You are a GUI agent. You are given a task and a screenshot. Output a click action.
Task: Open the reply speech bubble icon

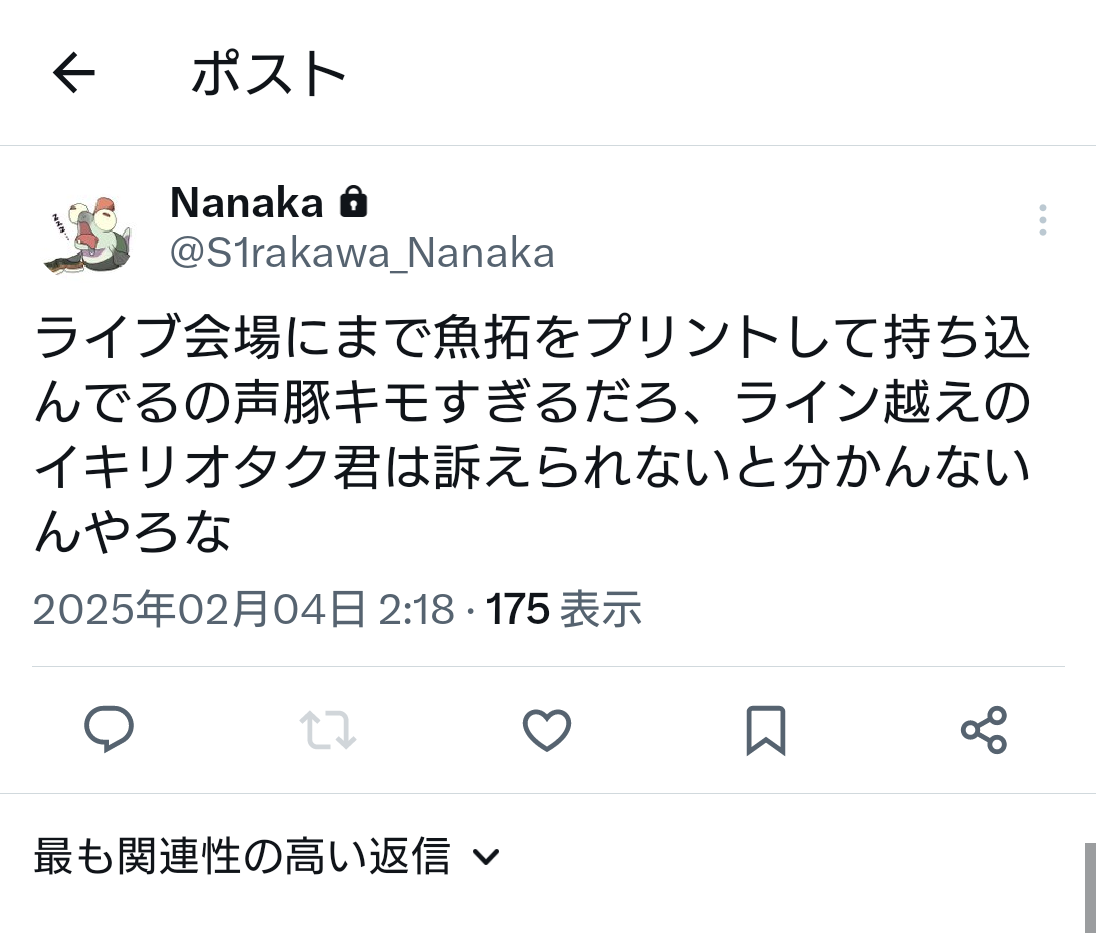click(x=109, y=729)
